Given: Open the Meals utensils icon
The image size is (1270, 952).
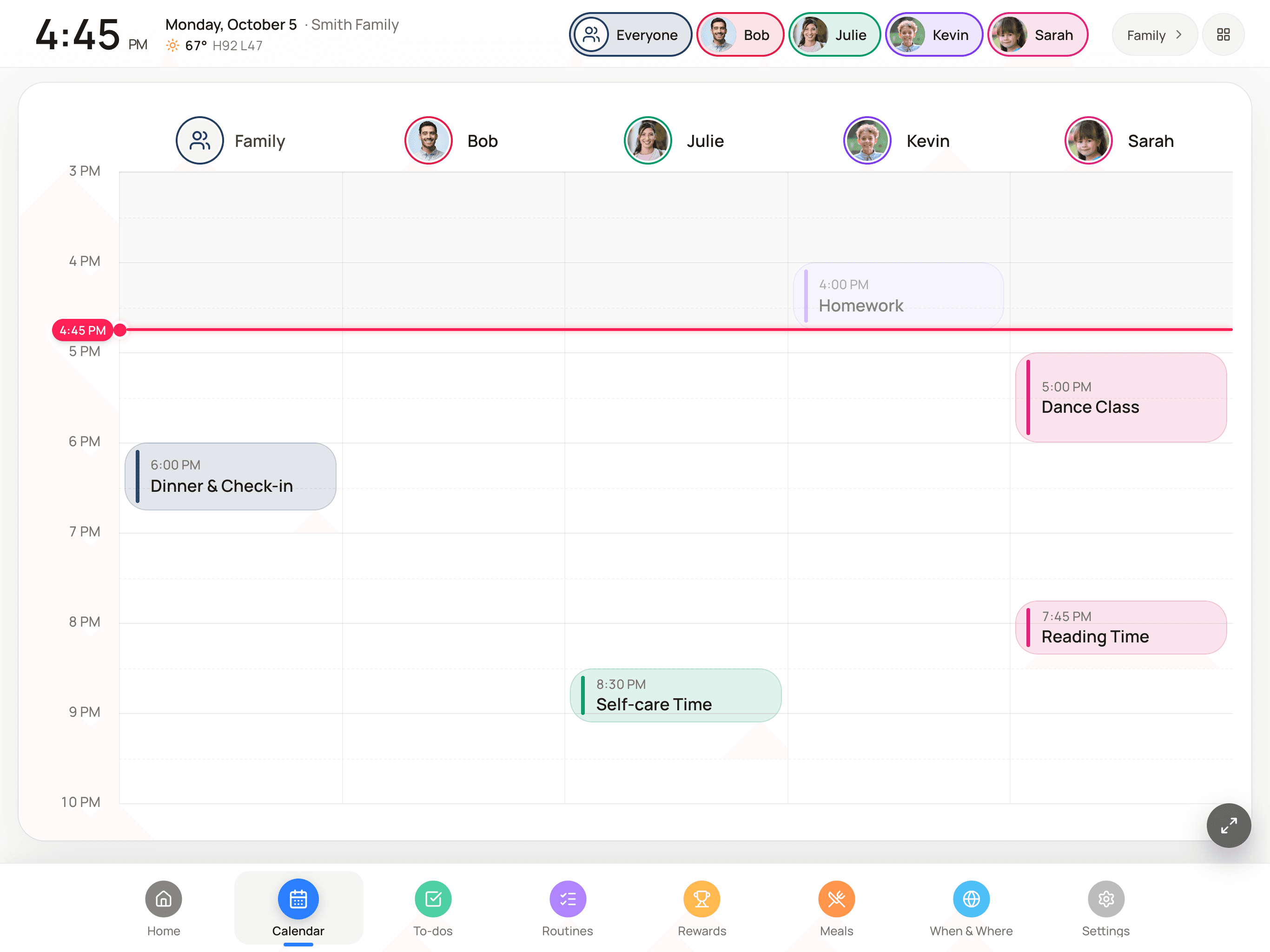Looking at the screenshot, I should (x=836, y=899).
